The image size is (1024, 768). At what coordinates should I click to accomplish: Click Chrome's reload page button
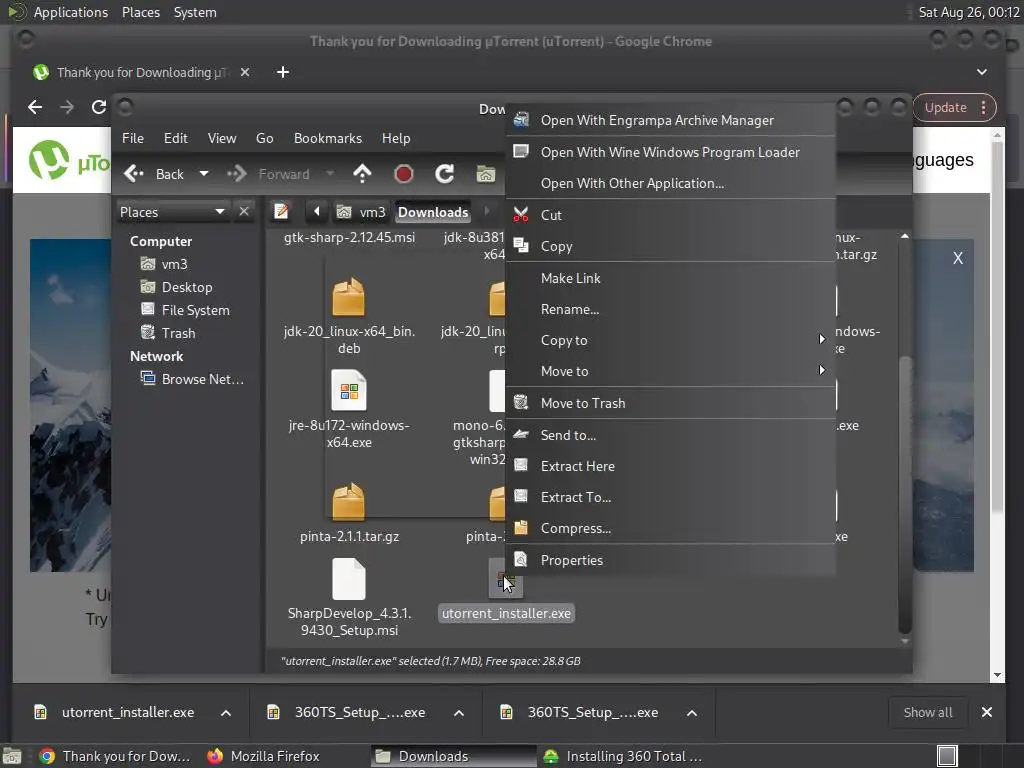click(x=99, y=107)
